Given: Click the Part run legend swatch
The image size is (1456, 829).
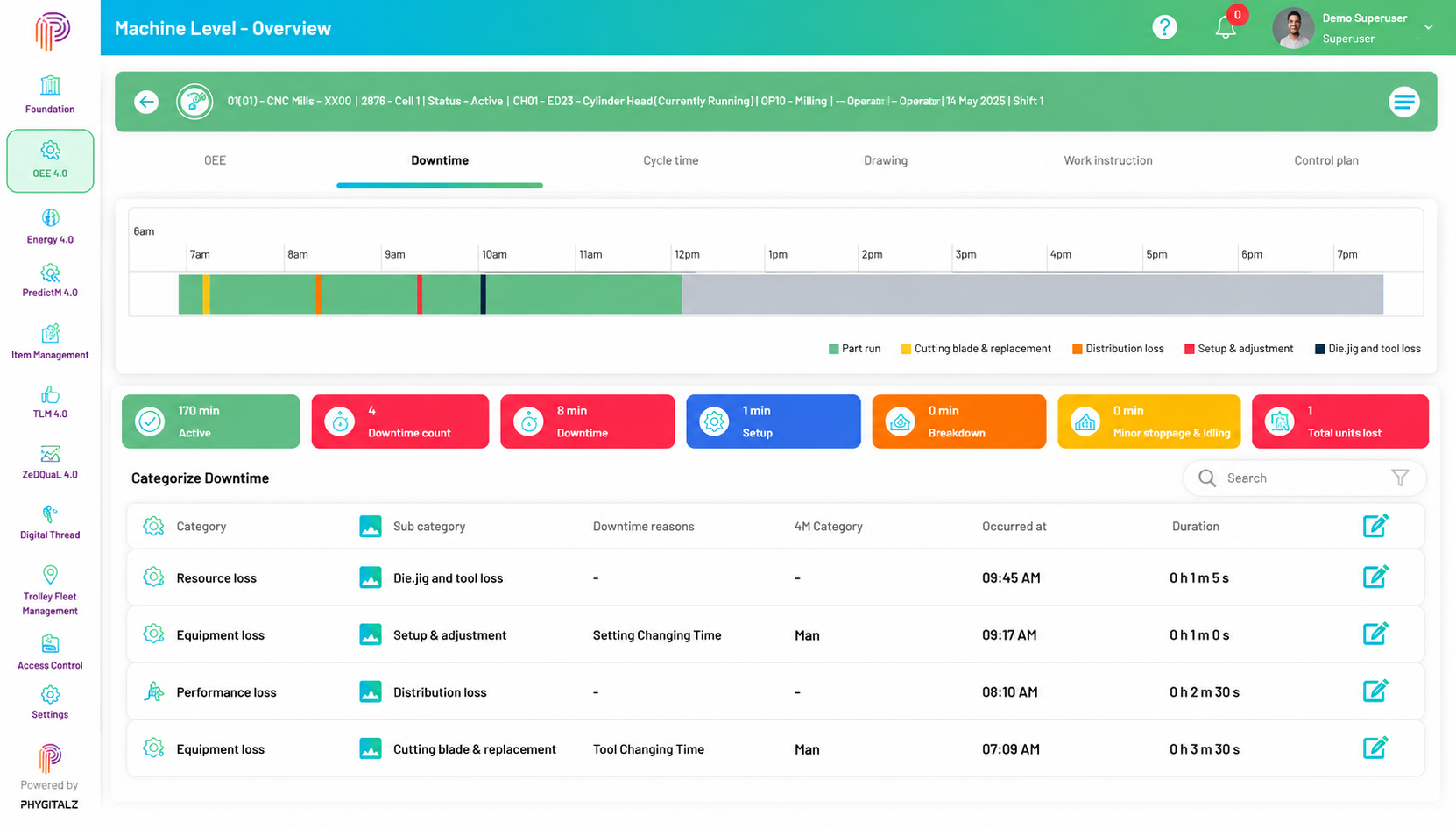Looking at the screenshot, I should coord(834,349).
